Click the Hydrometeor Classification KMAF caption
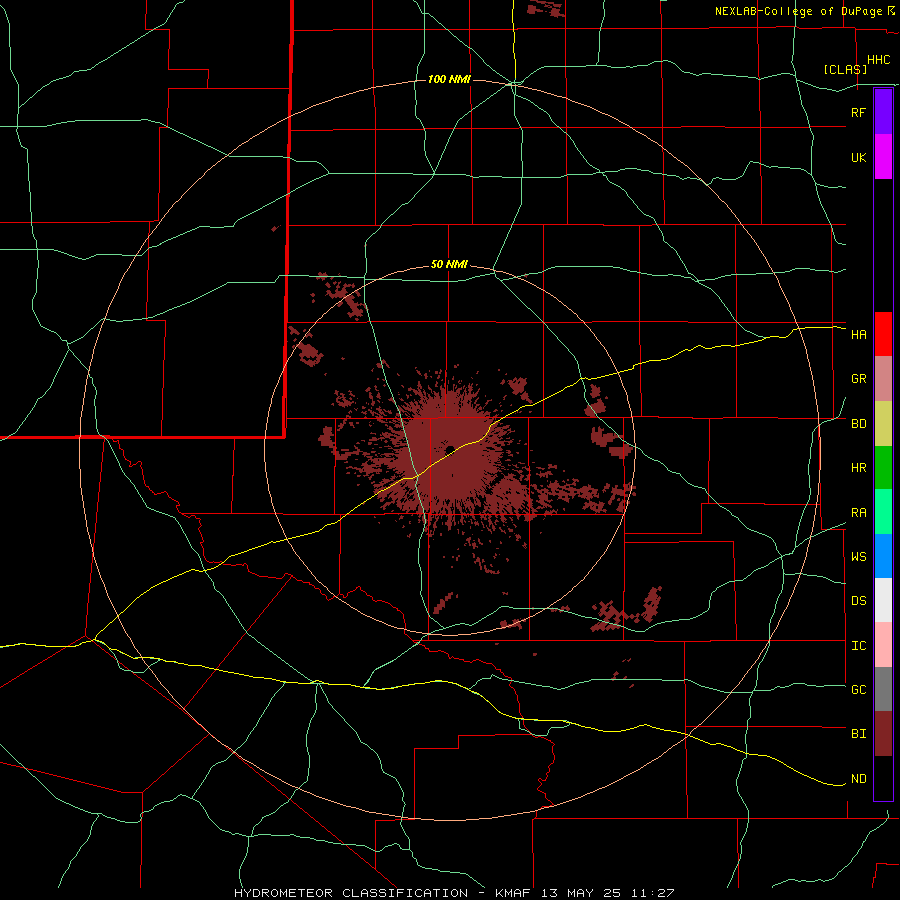This screenshot has width=900, height=900. pos(454,893)
